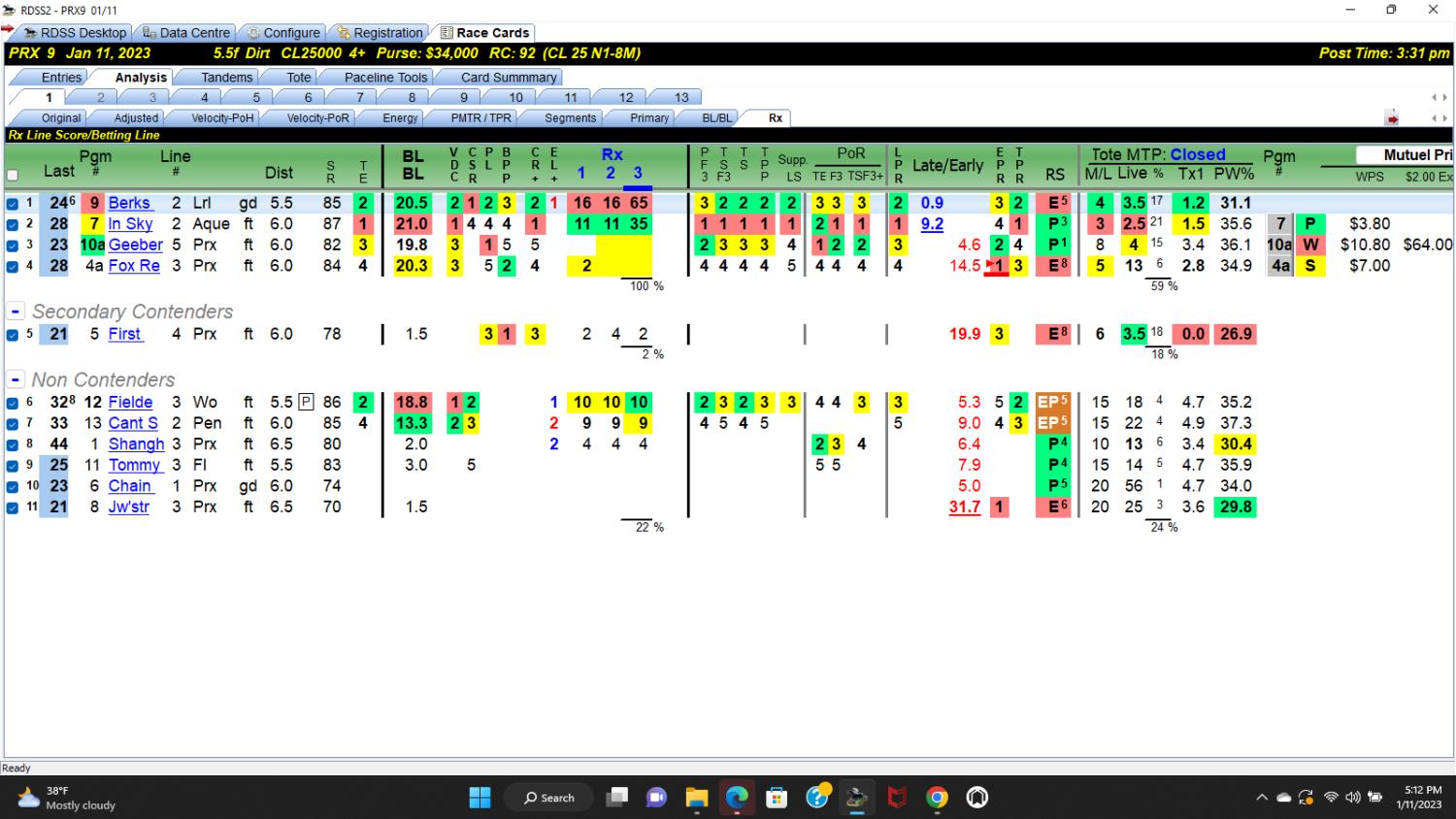Image resolution: width=1456 pixels, height=819 pixels.
Task: Open Microsoft Store from taskbar
Action: pyautogui.click(x=777, y=798)
